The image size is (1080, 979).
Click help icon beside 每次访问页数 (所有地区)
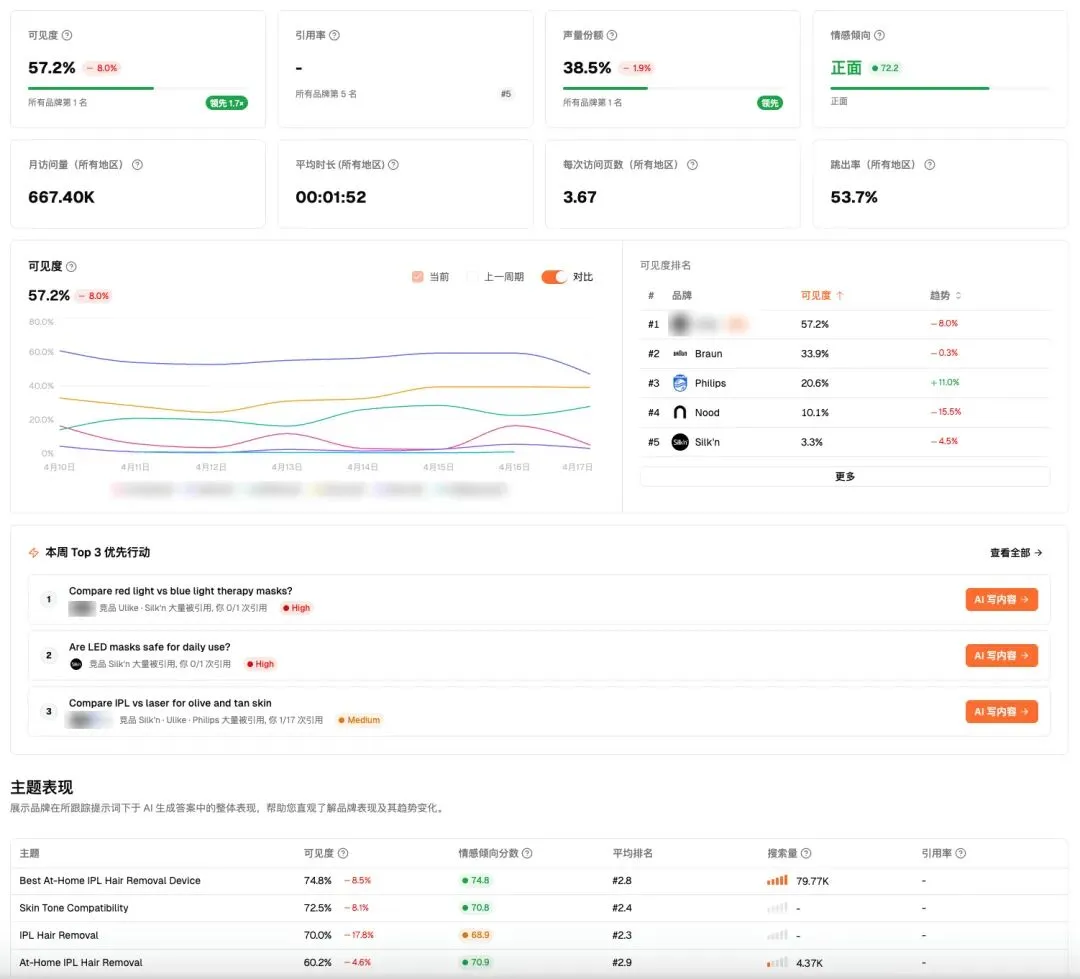[x=692, y=165]
